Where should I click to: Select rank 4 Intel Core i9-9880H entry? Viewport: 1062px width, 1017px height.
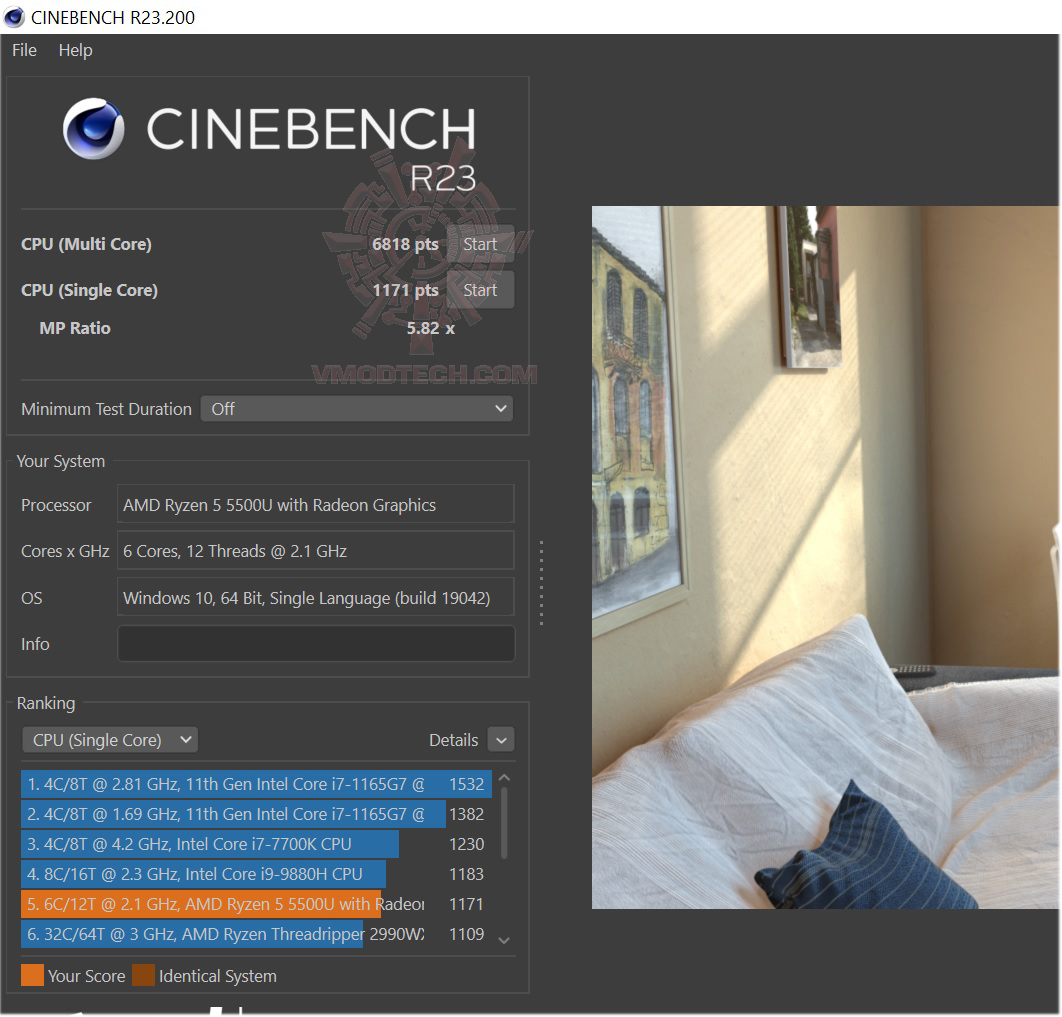256,874
